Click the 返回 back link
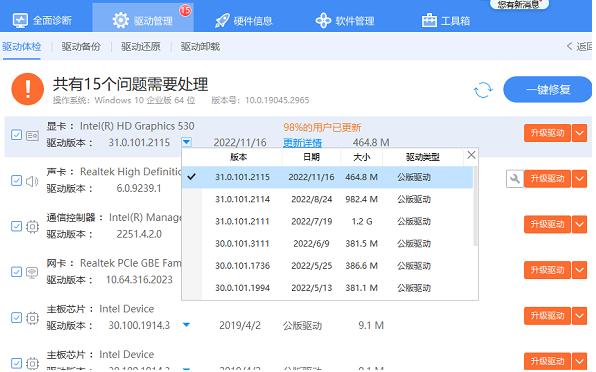Image resolution: width=596 pixels, height=372 pixels. click(x=580, y=47)
